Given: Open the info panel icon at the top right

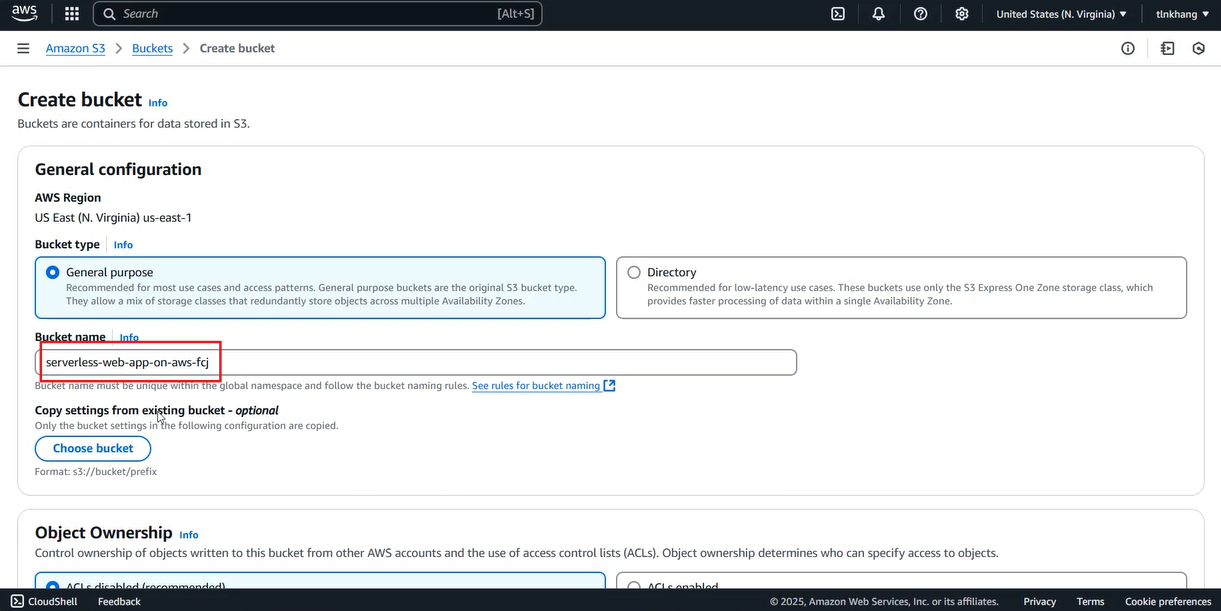Looking at the screenshot, I should (x=1128, y=48).
